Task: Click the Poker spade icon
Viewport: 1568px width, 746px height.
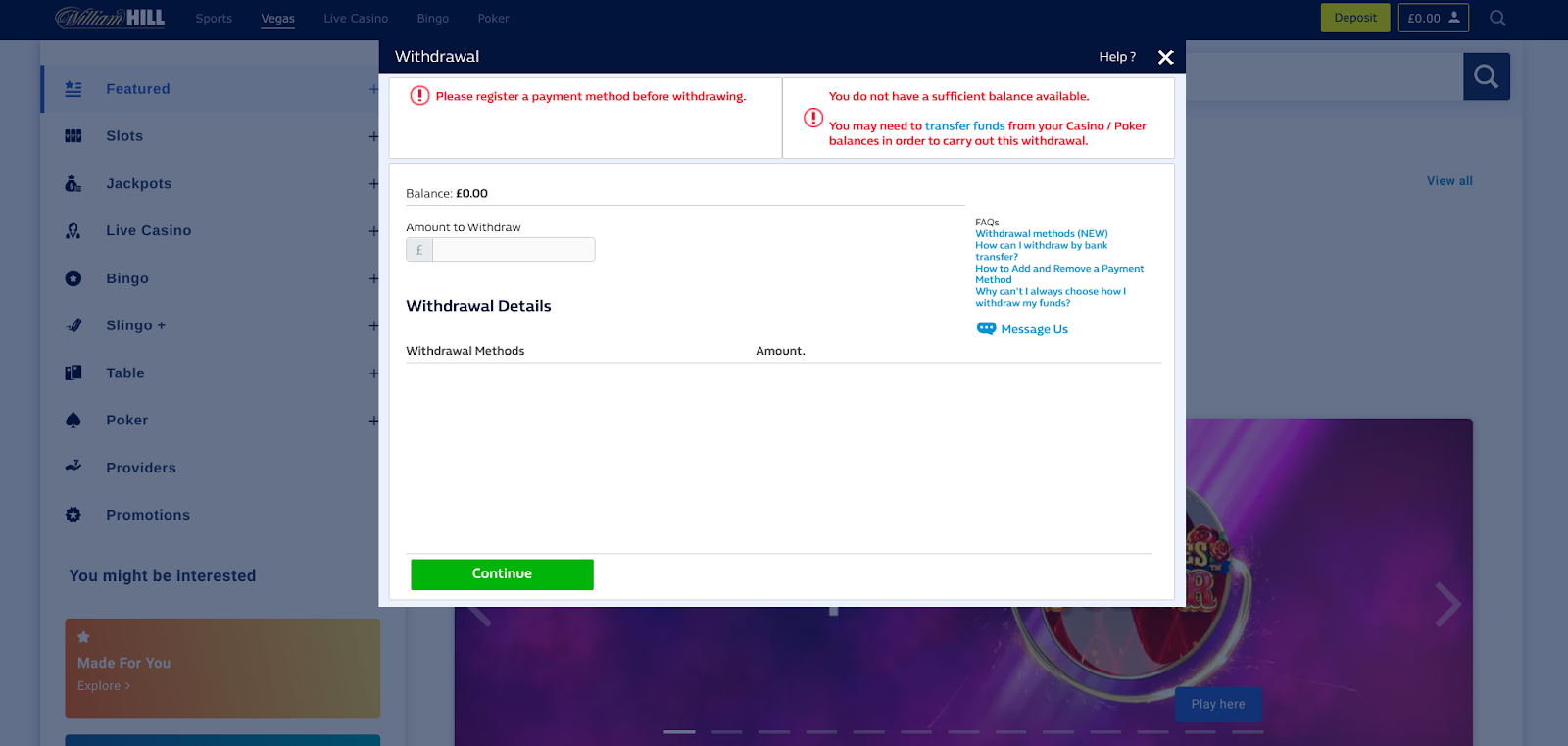Action: 73,420
